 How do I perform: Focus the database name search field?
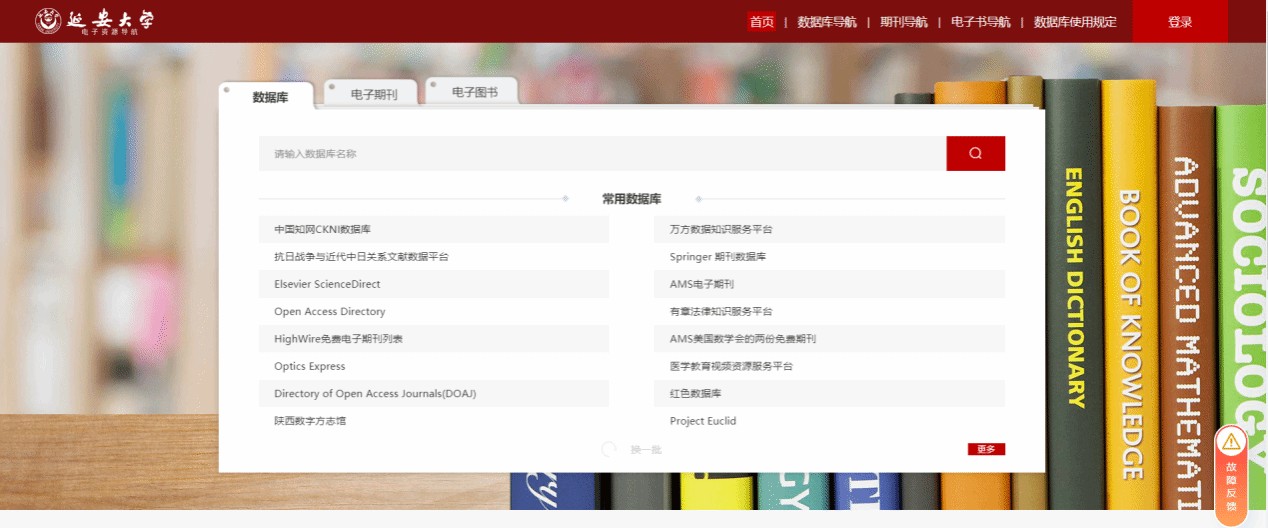[602, 153]
